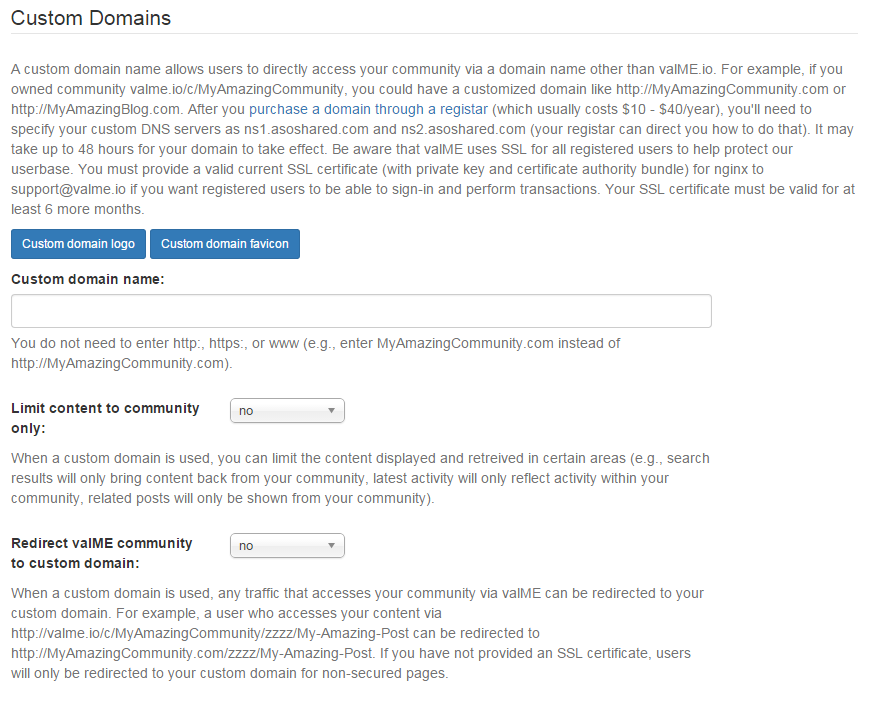Open the Limit content to community only dropdown
The height and width of the screenshot is (703, 876).
point(287,411)
